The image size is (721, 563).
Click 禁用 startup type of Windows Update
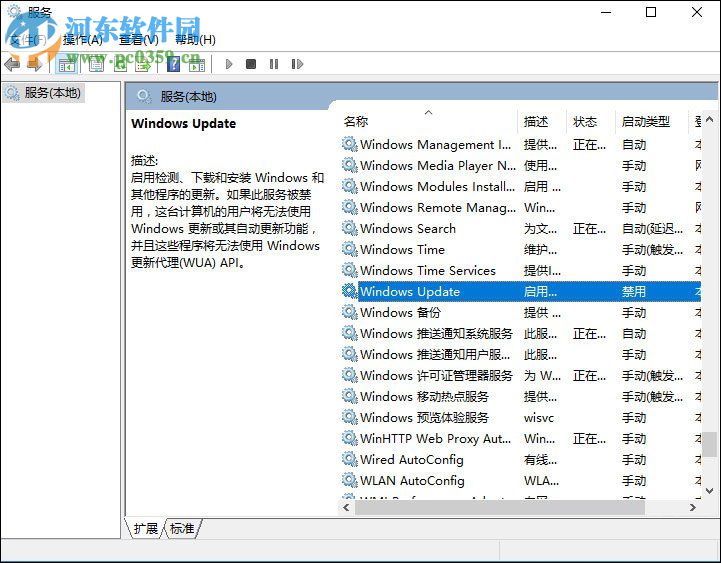[634, 292]
